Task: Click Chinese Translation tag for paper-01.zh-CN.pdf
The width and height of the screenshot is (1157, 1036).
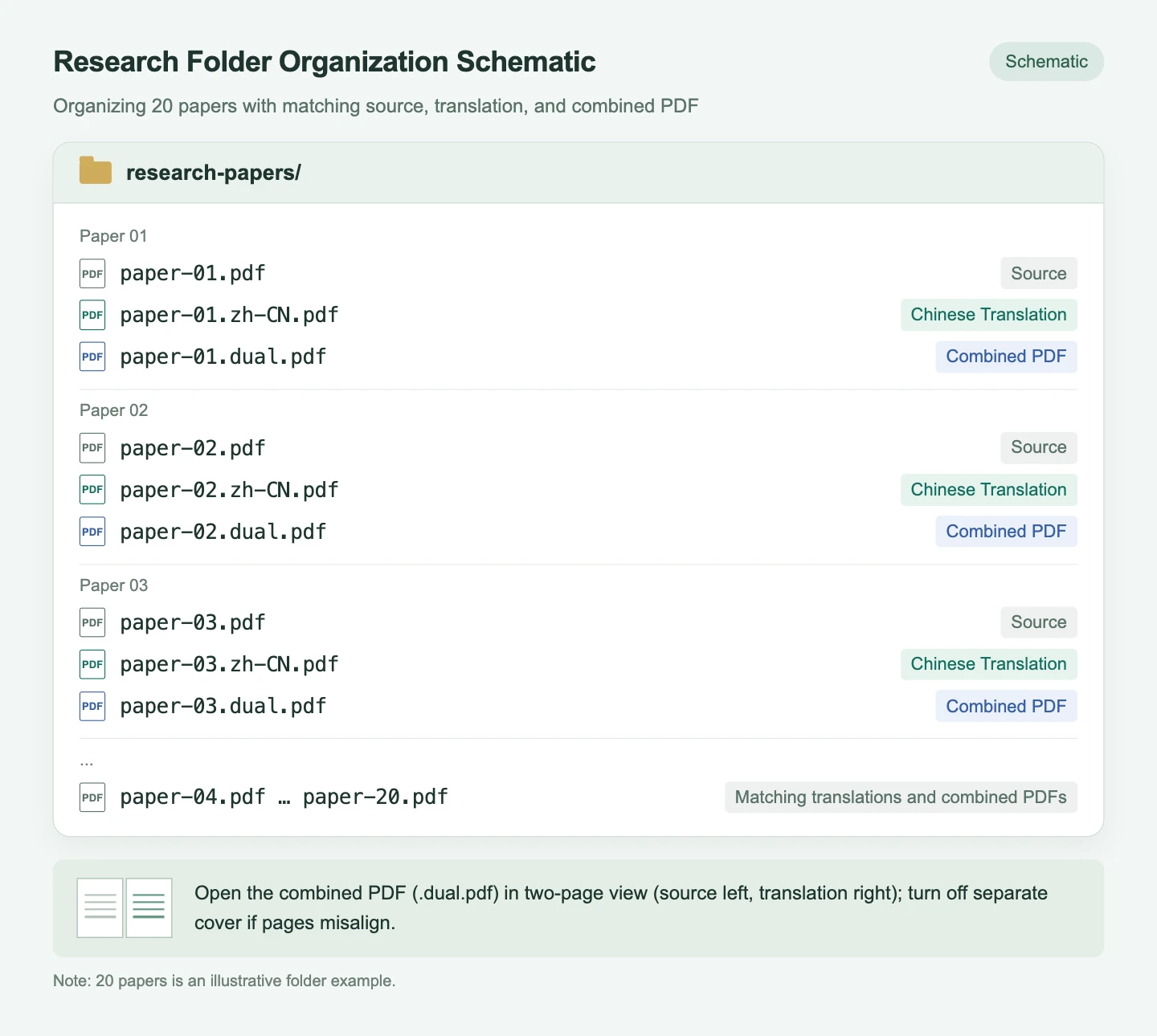Action: [988, 315]
